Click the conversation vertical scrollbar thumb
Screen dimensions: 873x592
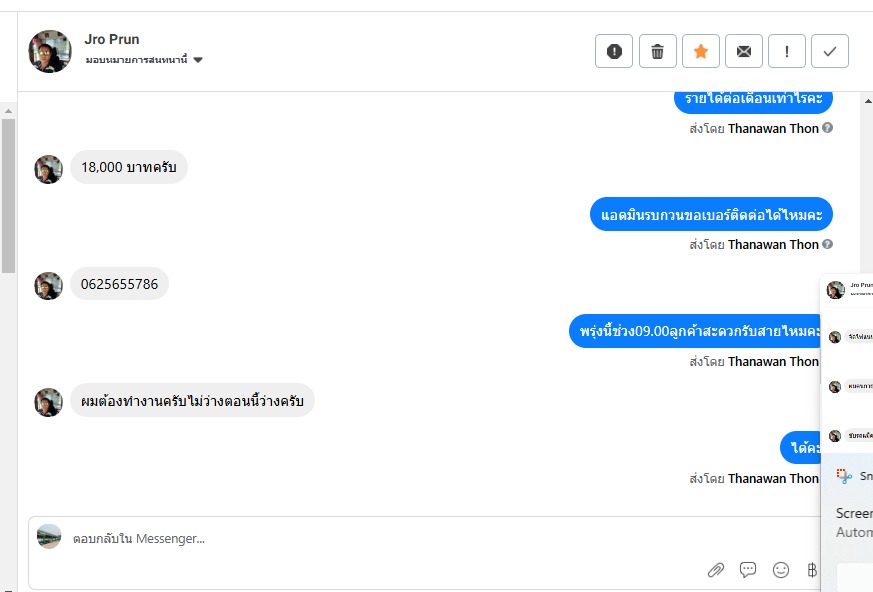tap(8, 190)
